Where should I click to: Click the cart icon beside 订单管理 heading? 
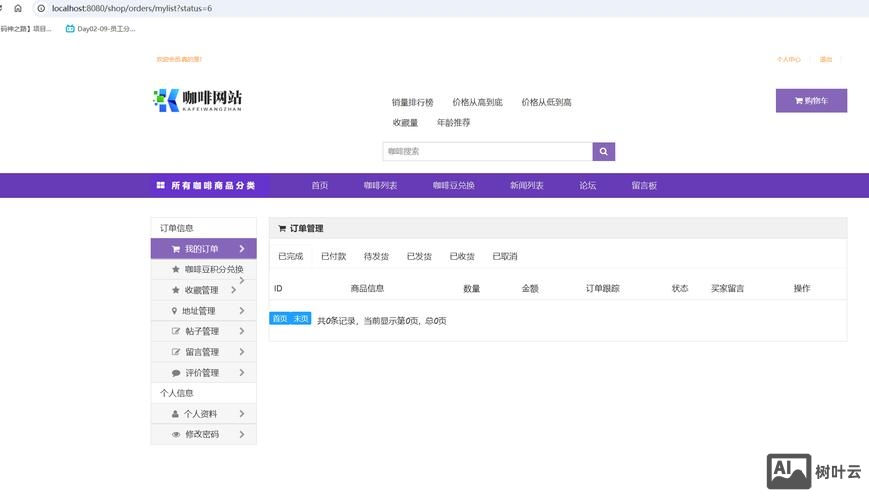(282, 228)
